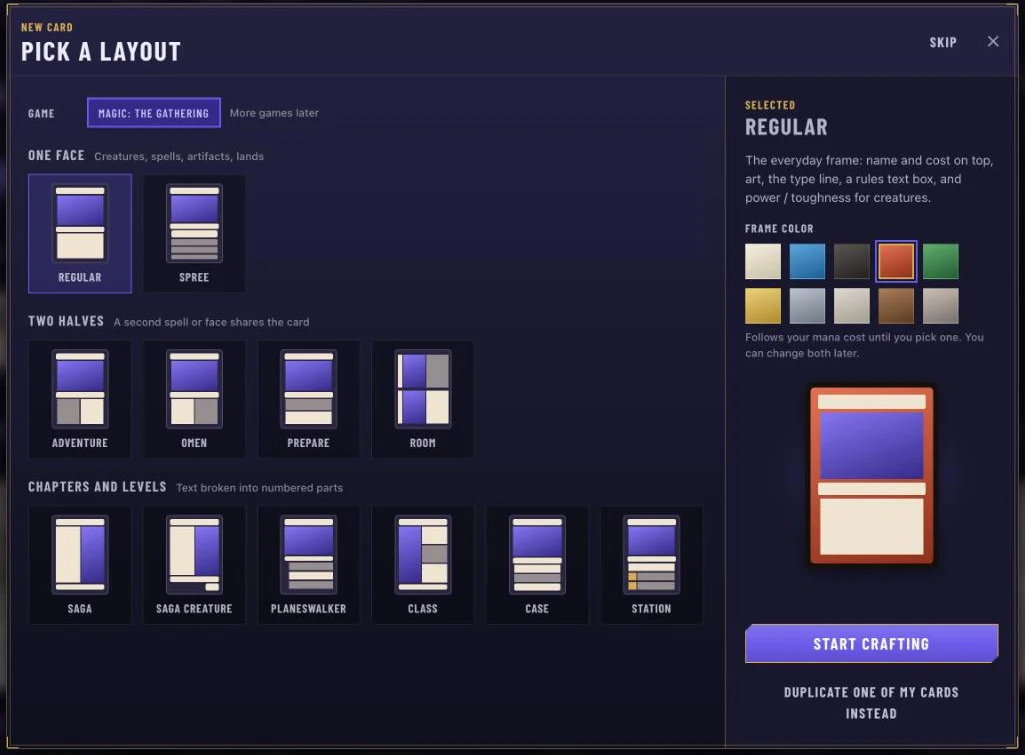Click the 'Frame Color' label

point(779,229)
